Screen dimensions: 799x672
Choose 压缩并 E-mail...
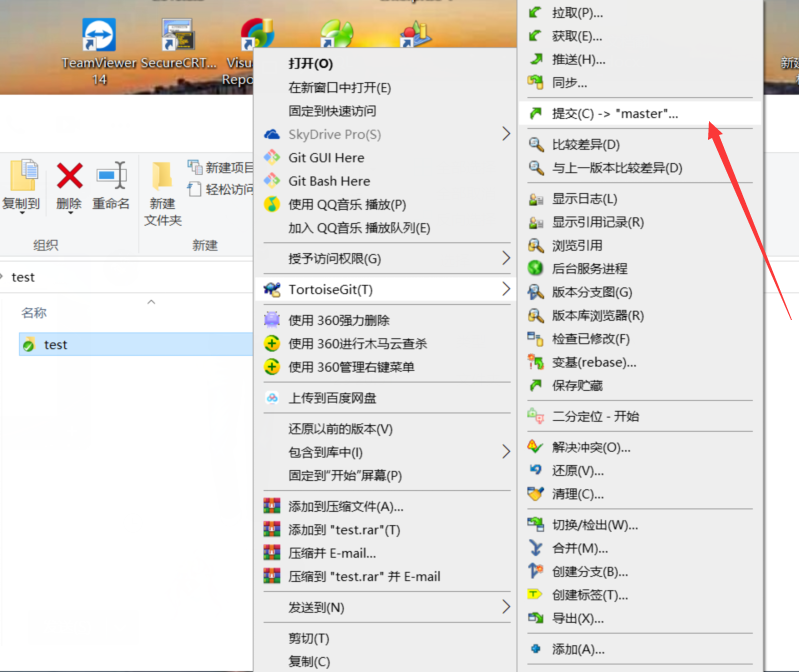click(x=332, y=553)
